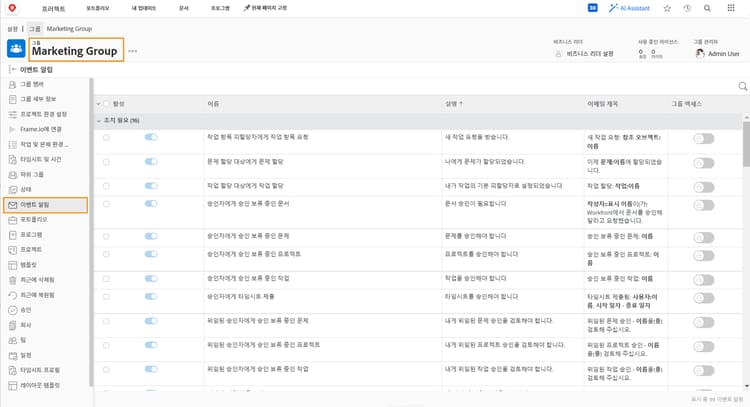Open 프로그램 in top navigation
This screenshot has width=750, height=407.
pos(220,8)
